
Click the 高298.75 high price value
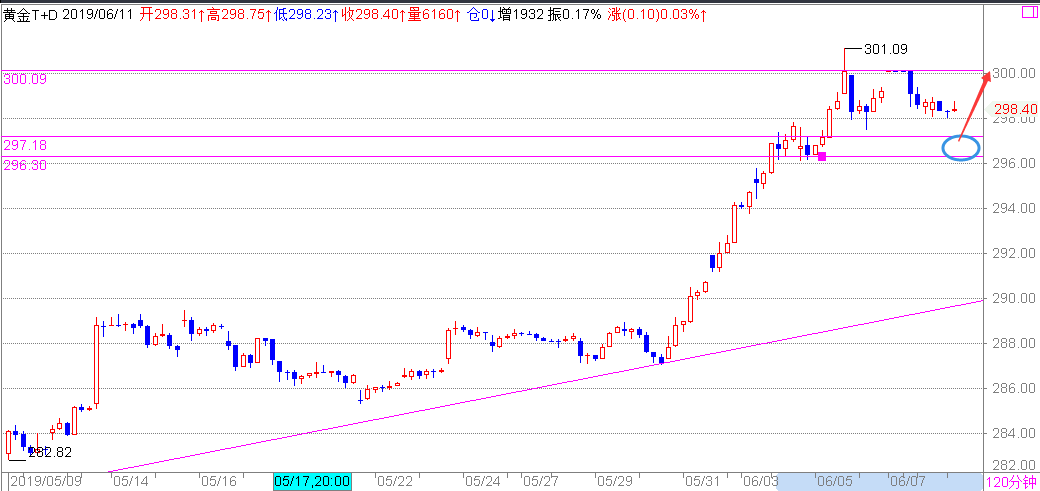coord(237,15)
